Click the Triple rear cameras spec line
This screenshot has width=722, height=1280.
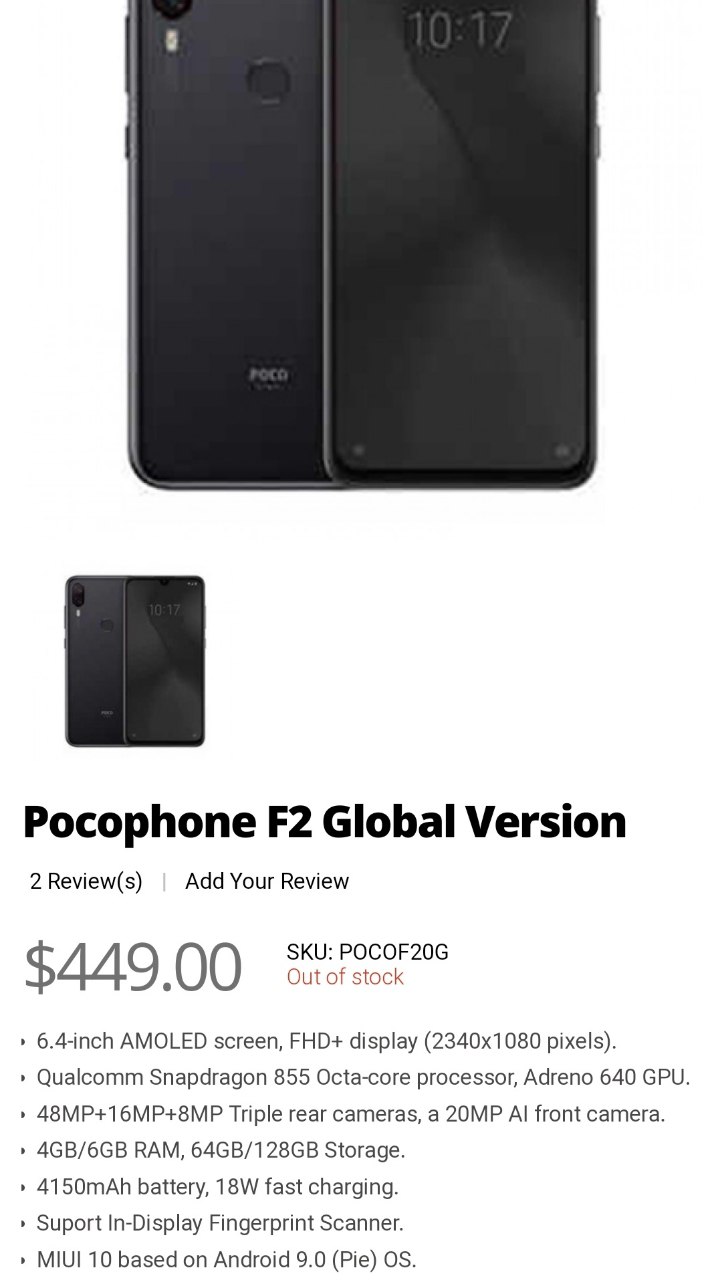pos(351,1114)
